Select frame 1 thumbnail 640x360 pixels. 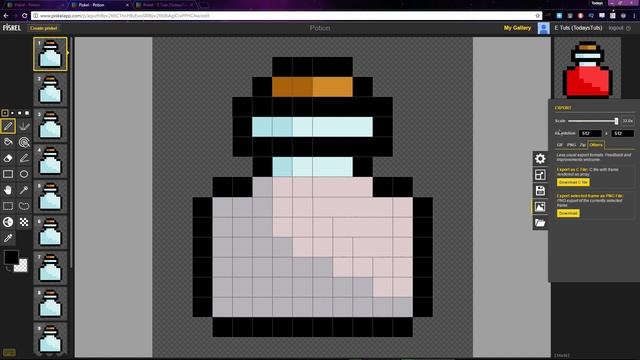click(x=50, y=54)
